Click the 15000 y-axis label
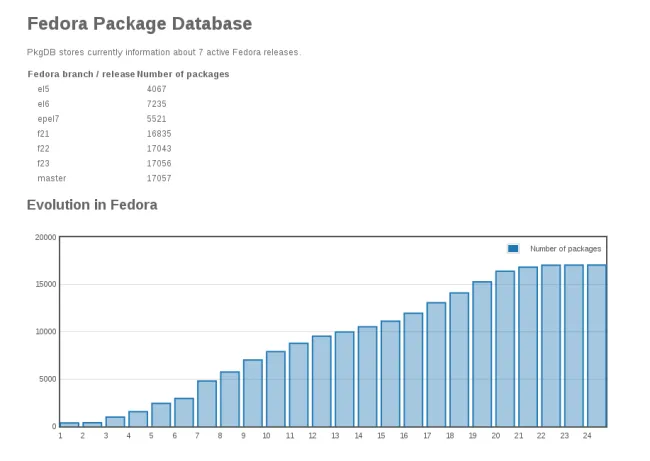This screenshot has height=461, width=650. tap(46, 284)
